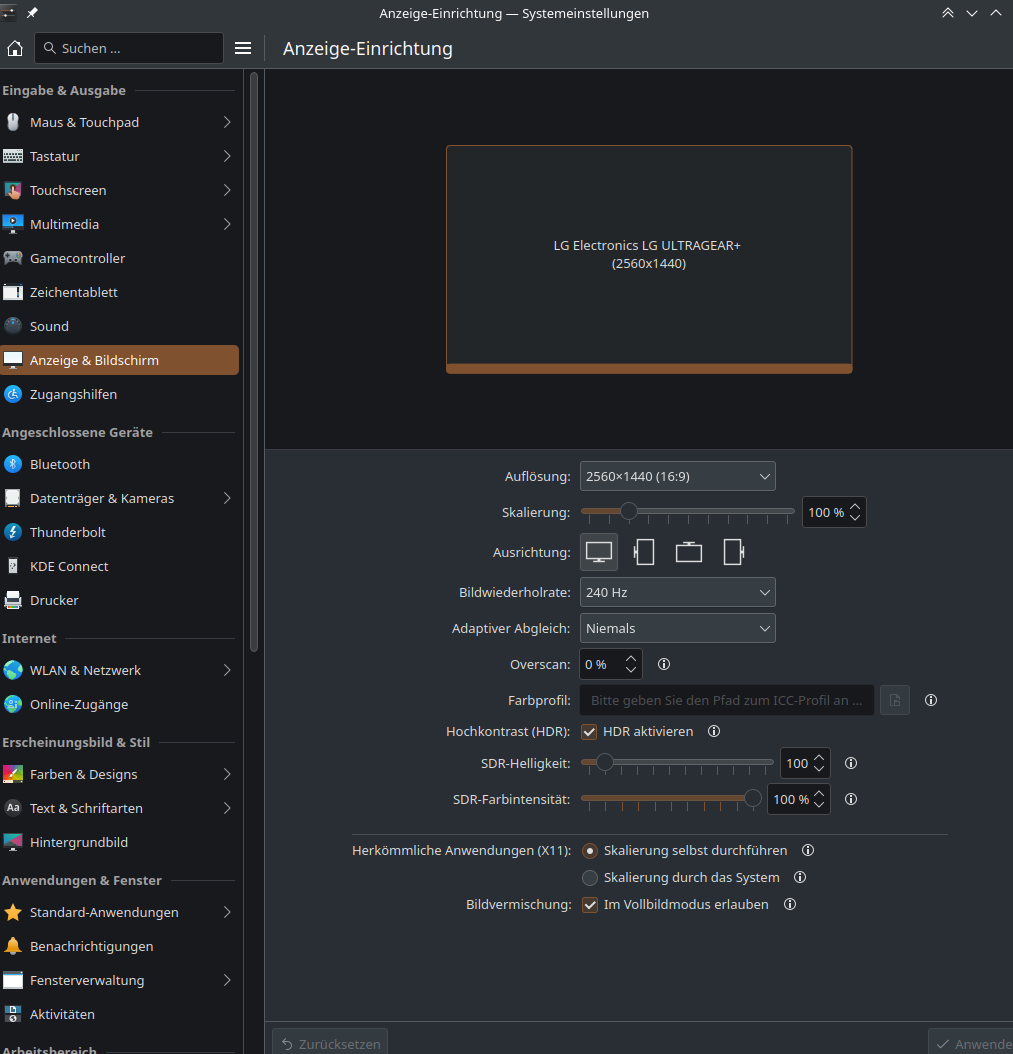Open Benachrichtigungen settings

tap(120, 946)
